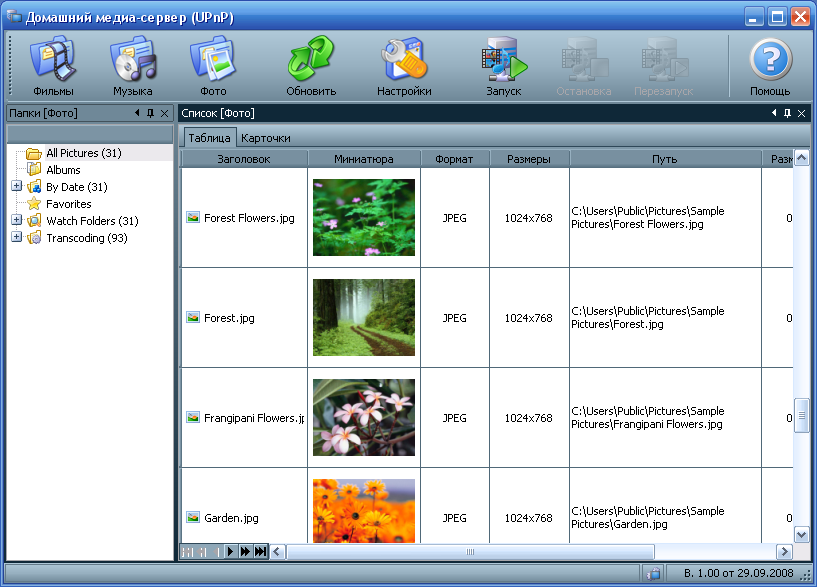The width and height of the screenshot is (817, 587).
Task: Select the Музыка (Music) toolbar icon
Action: (133, 66)
